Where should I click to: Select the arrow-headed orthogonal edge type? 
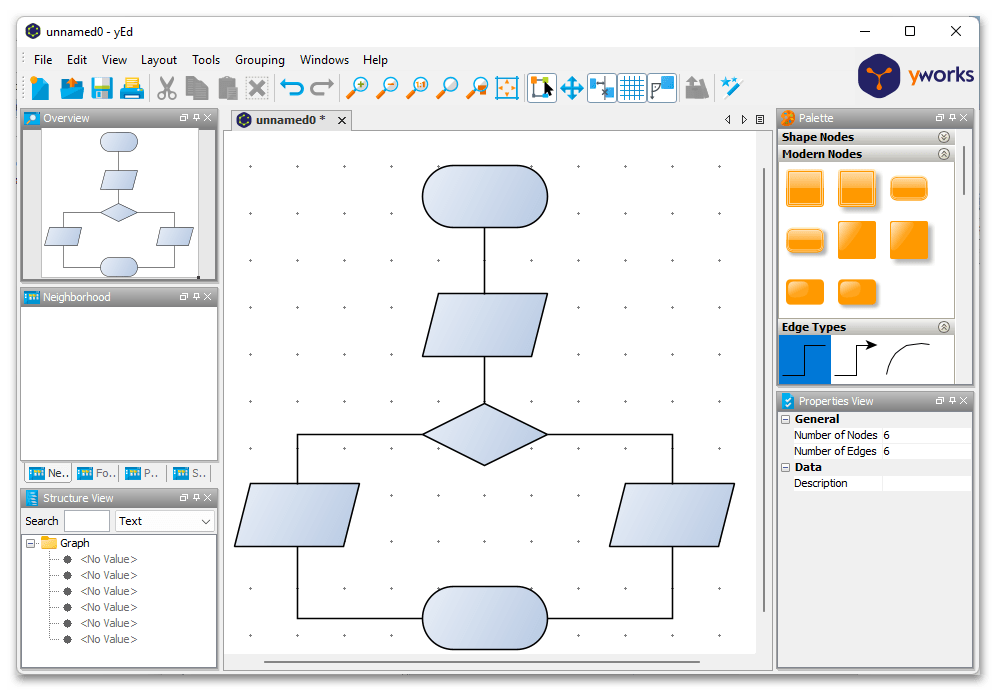(855, 359)
